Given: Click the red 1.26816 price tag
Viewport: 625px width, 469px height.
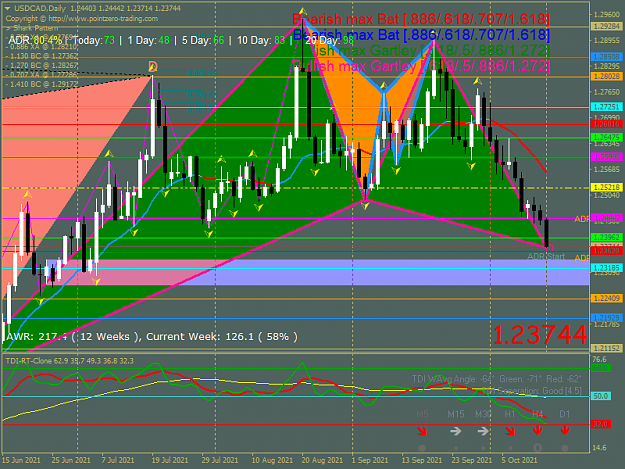Looking at the screenshot, I should tap(606, 124).
